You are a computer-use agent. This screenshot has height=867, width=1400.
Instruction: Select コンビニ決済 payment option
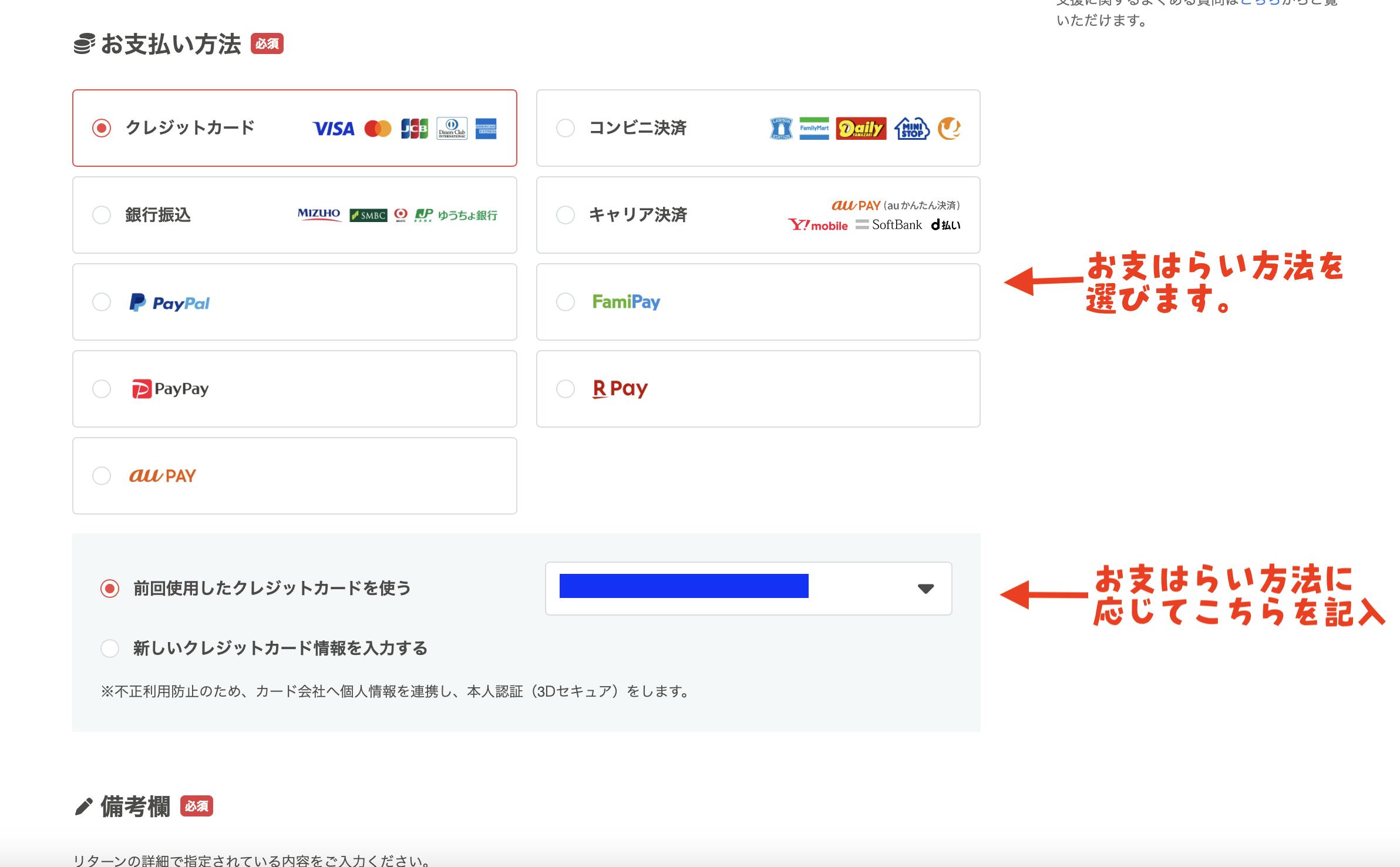[566, 128]
